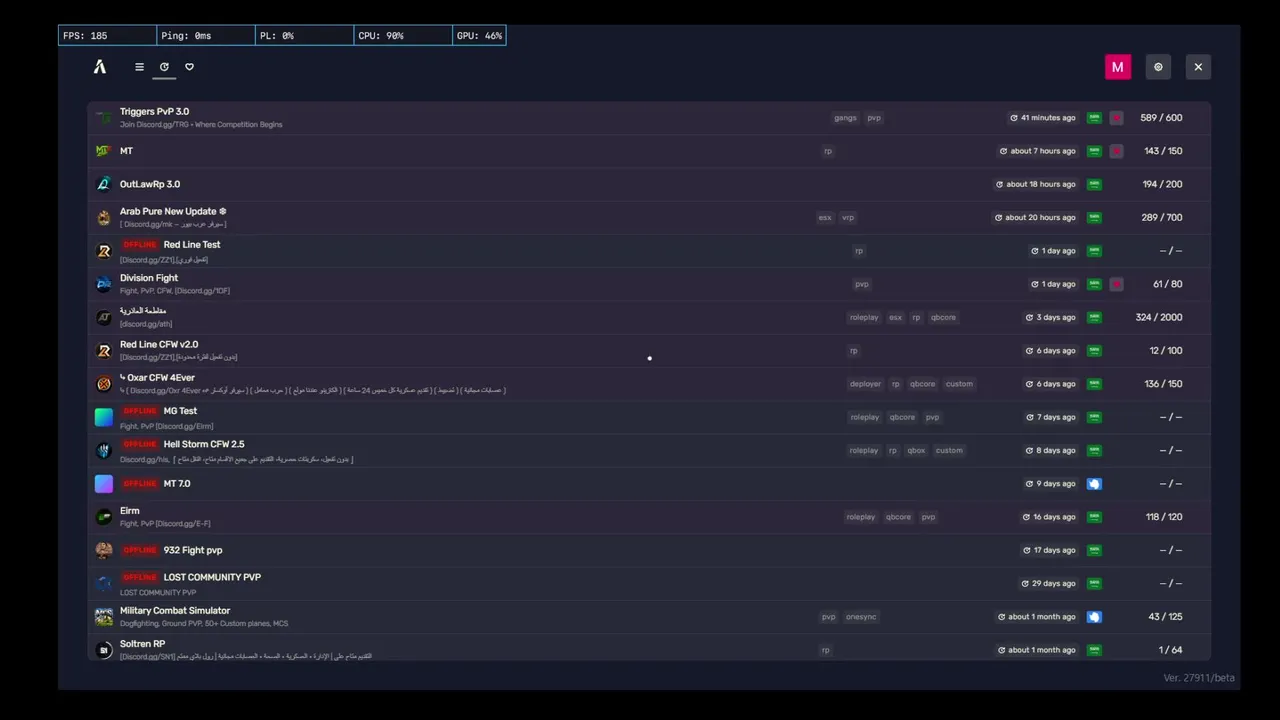1280x720 pixels.
Task: Click the Saudi flag on OutLawRp 3.0 row
Action: [x=1094, y=184]
